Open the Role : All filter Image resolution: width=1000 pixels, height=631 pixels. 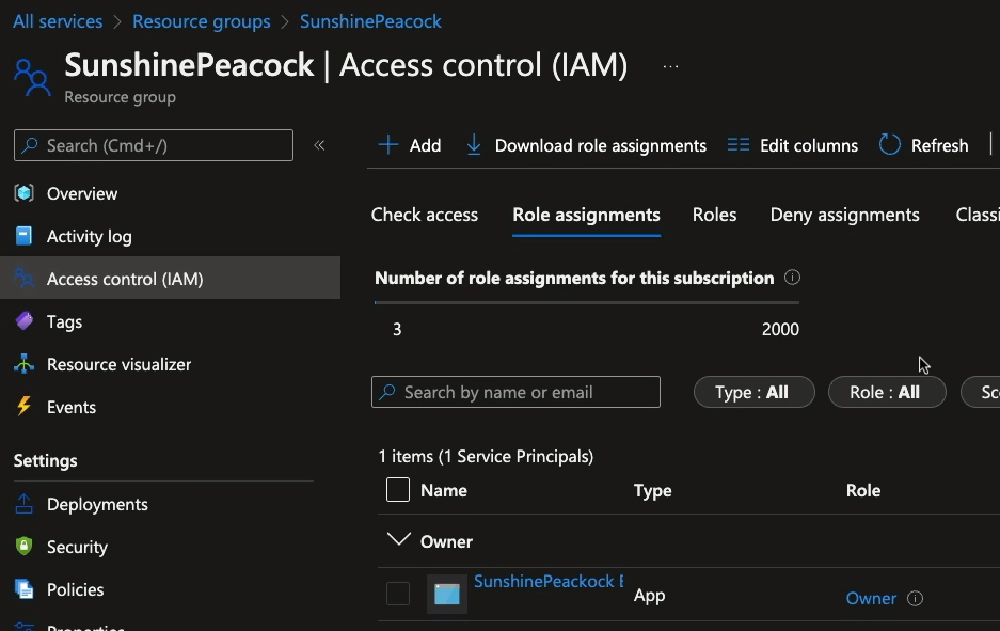(x=886, y=392)
